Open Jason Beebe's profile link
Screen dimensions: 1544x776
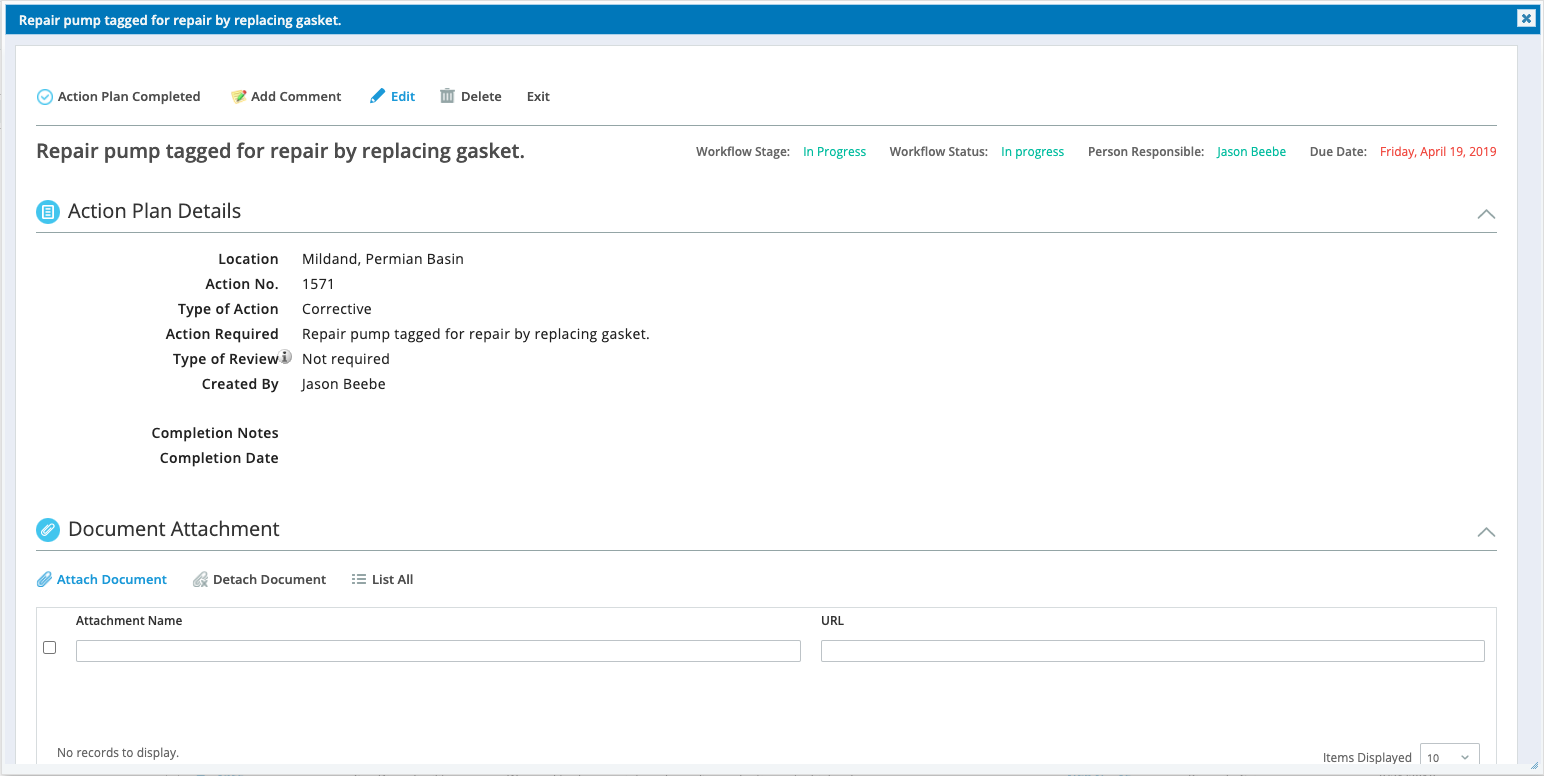click(x=1251, y=151)
